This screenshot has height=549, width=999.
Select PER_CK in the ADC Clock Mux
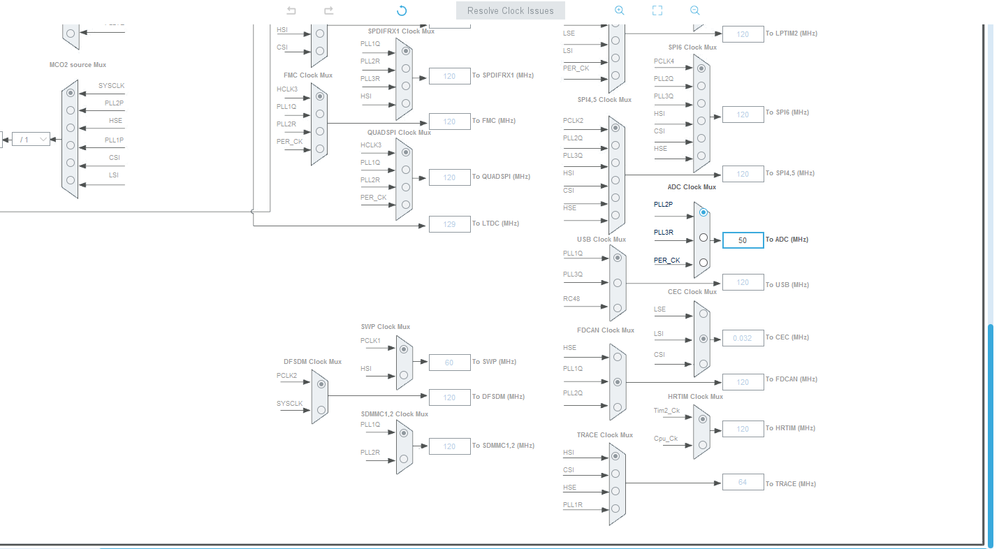pyautogui.click(x=703, y=262)
